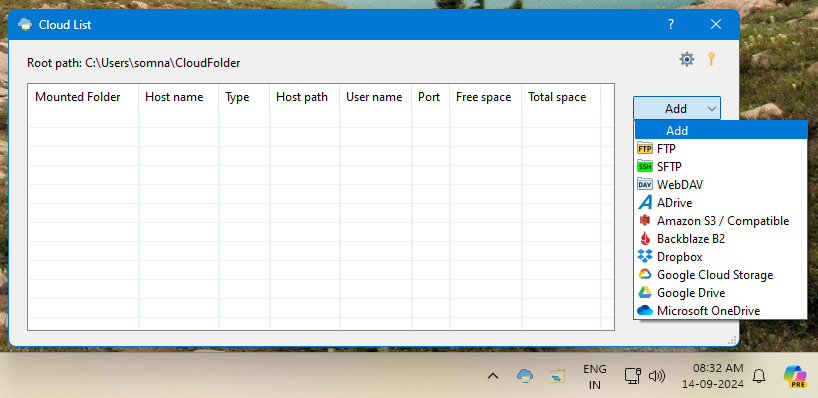Open the clock and date 08:32 AM
This screenshot has height=398, width=818.
713,376
